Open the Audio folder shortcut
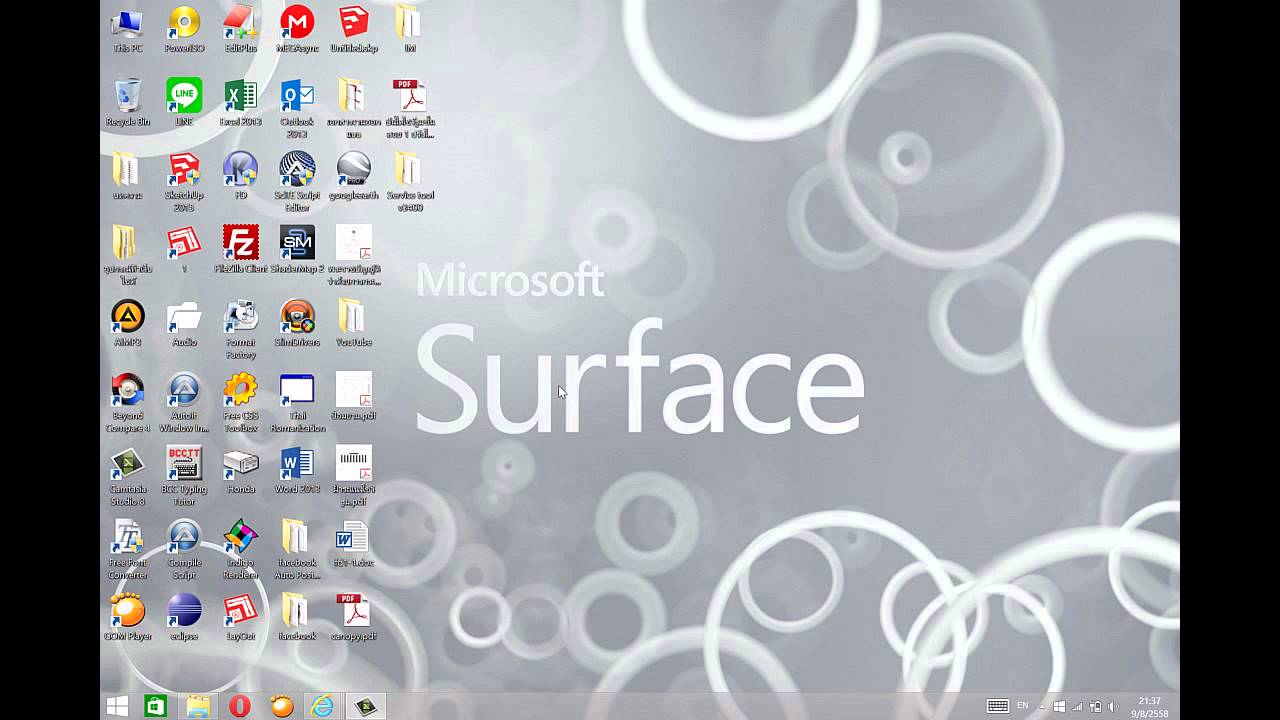This screenshot has width=1280, height=720. [x=184, y=322]
